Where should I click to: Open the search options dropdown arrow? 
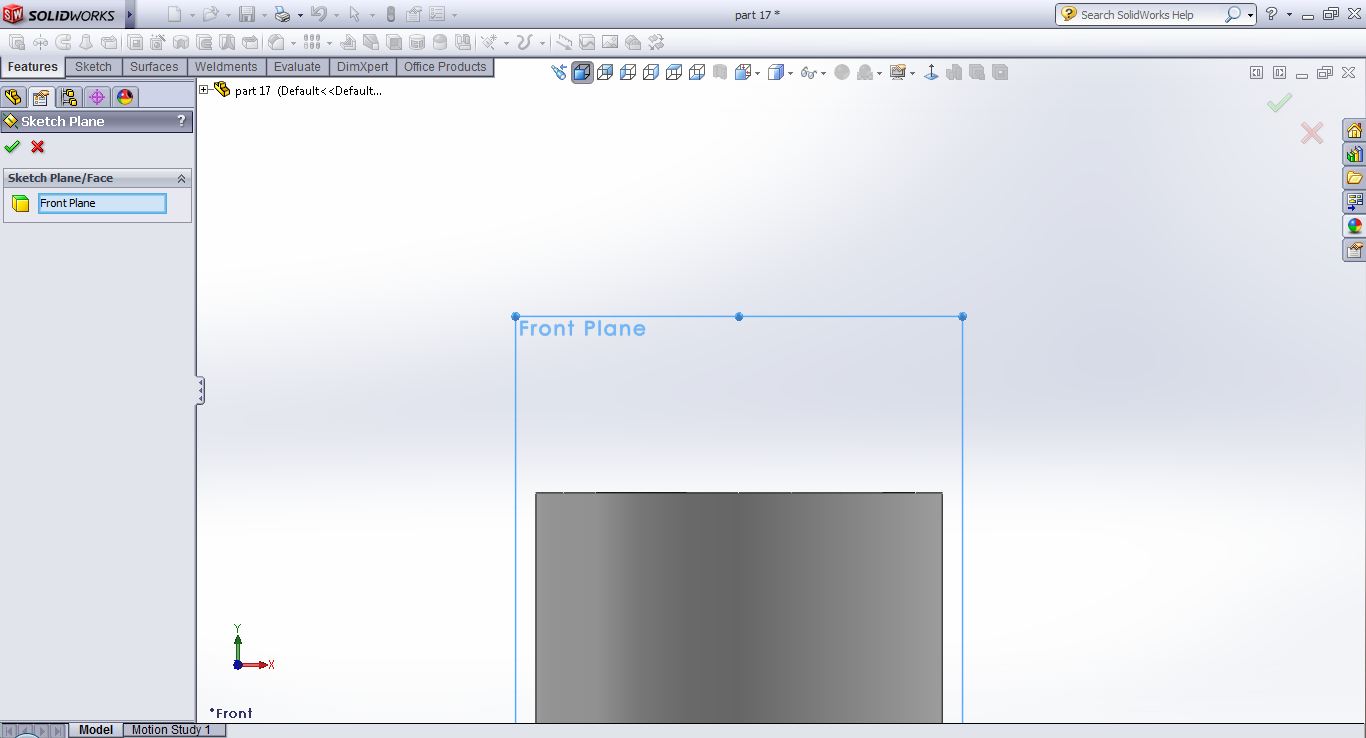1250,15
